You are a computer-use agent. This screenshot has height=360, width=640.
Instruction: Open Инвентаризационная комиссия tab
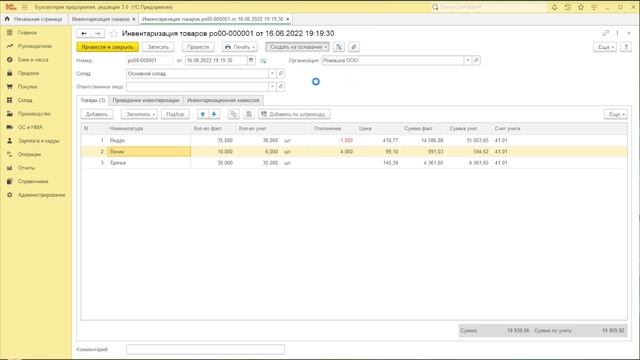pyautogui.click(x=223, y=100)
